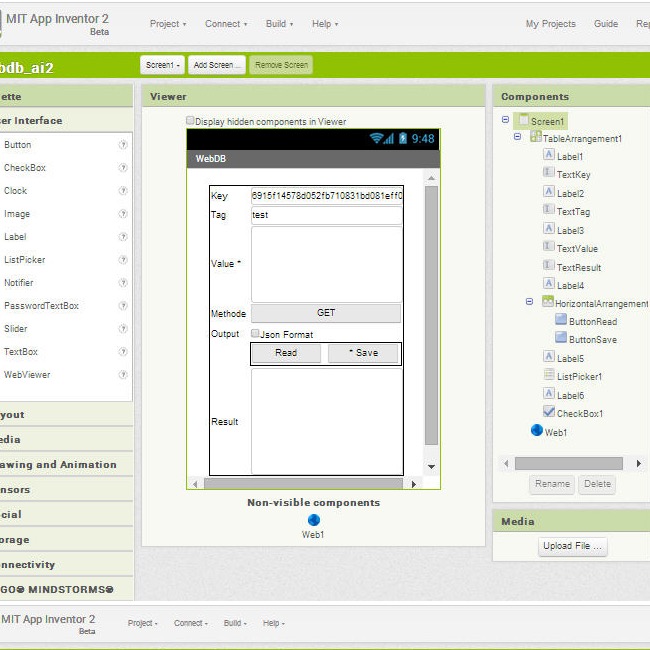Click viewer vertical scrollbar thumb
Image resolution: width=650 pixels, height=650 pixels.
click(x=431, y=315)
